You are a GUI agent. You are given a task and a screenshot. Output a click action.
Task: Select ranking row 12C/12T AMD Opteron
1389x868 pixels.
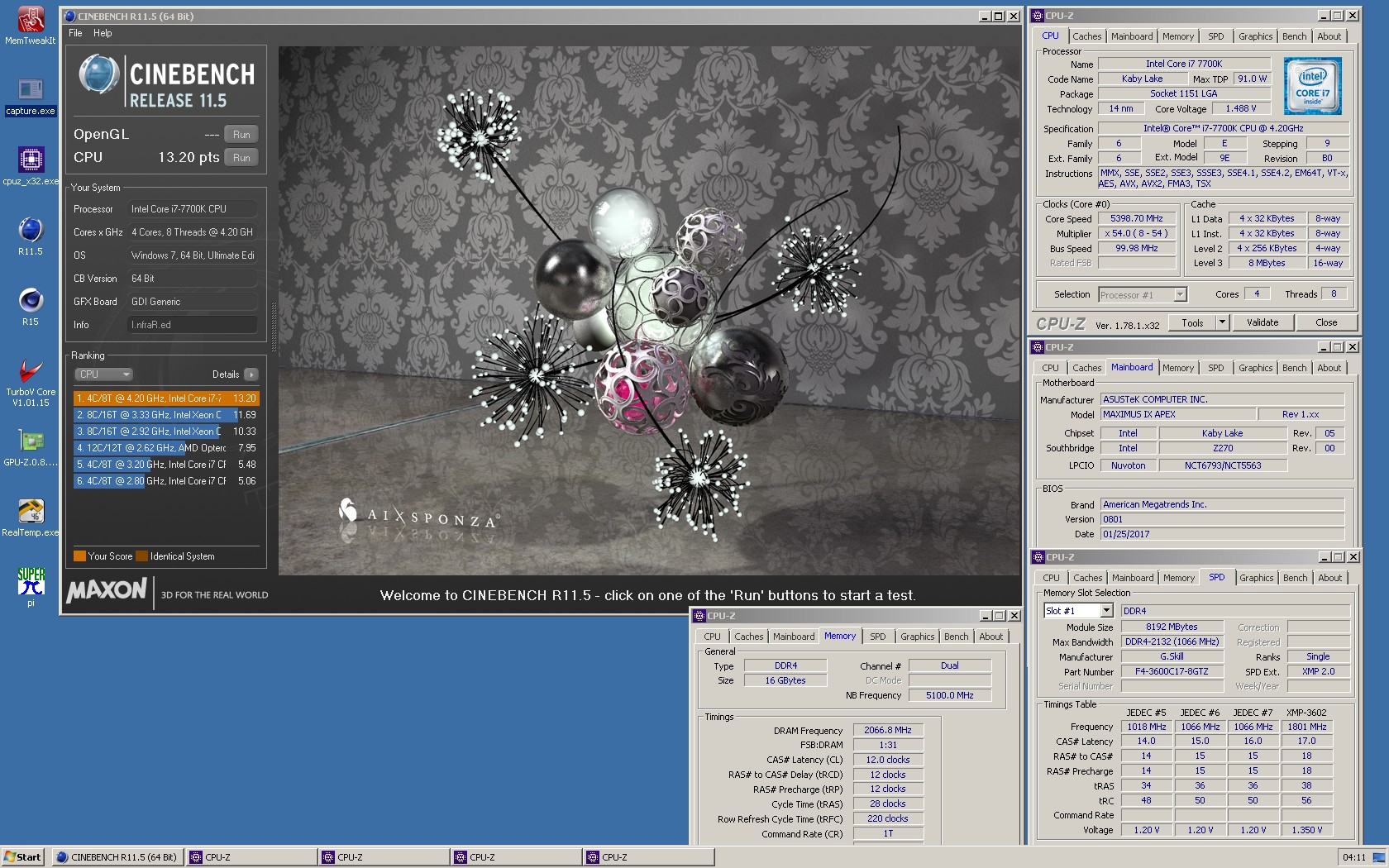click(x=166, y=448)
